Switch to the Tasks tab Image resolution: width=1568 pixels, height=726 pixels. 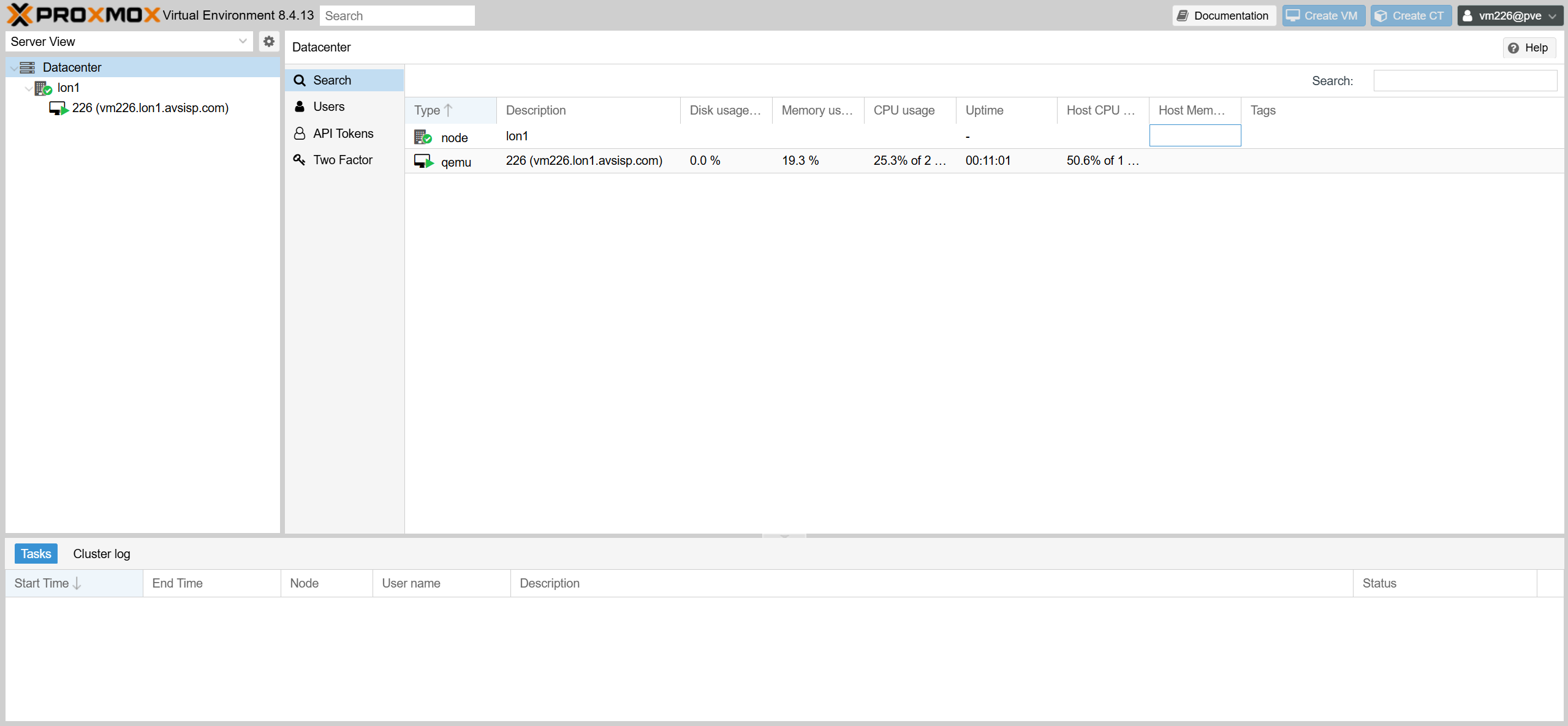[36, 554]
